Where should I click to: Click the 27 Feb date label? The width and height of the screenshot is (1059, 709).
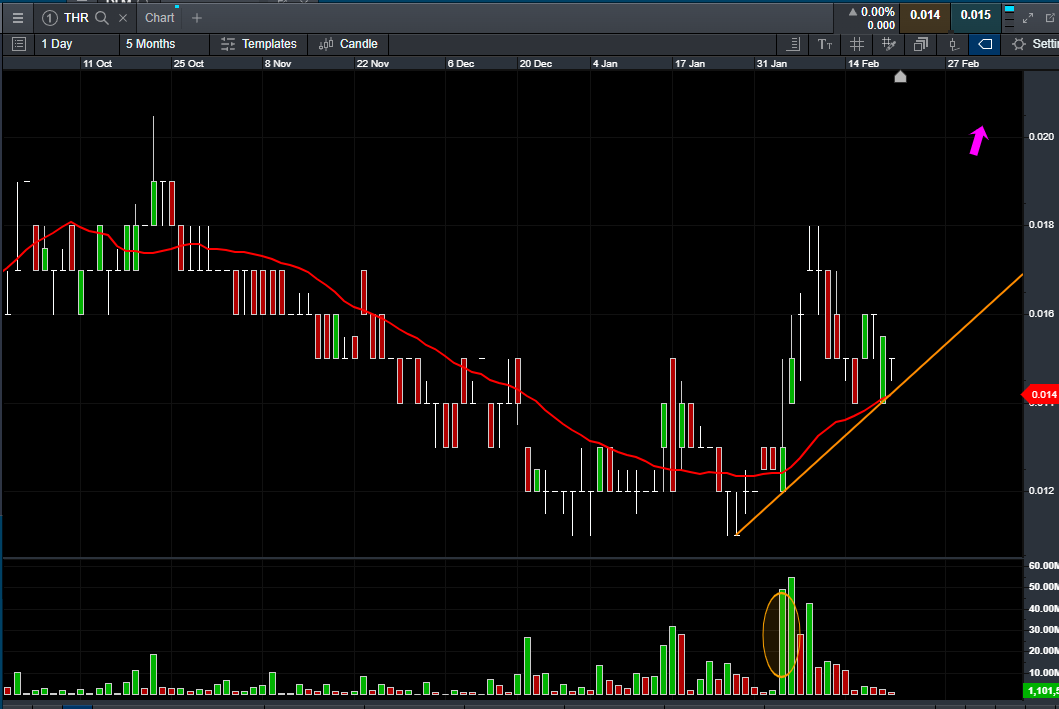tap(963, 63)
